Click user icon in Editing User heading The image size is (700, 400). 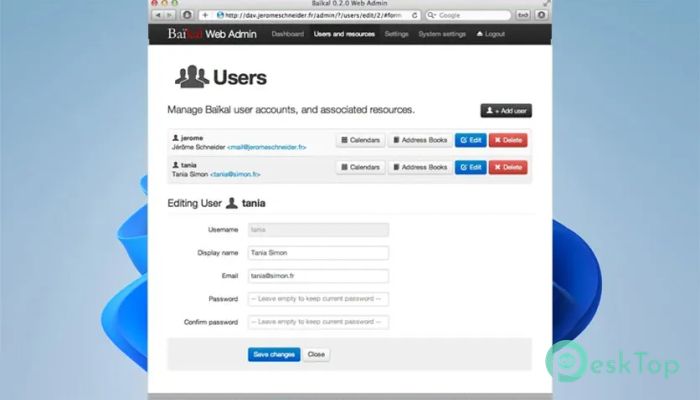[x=232, y=203]
